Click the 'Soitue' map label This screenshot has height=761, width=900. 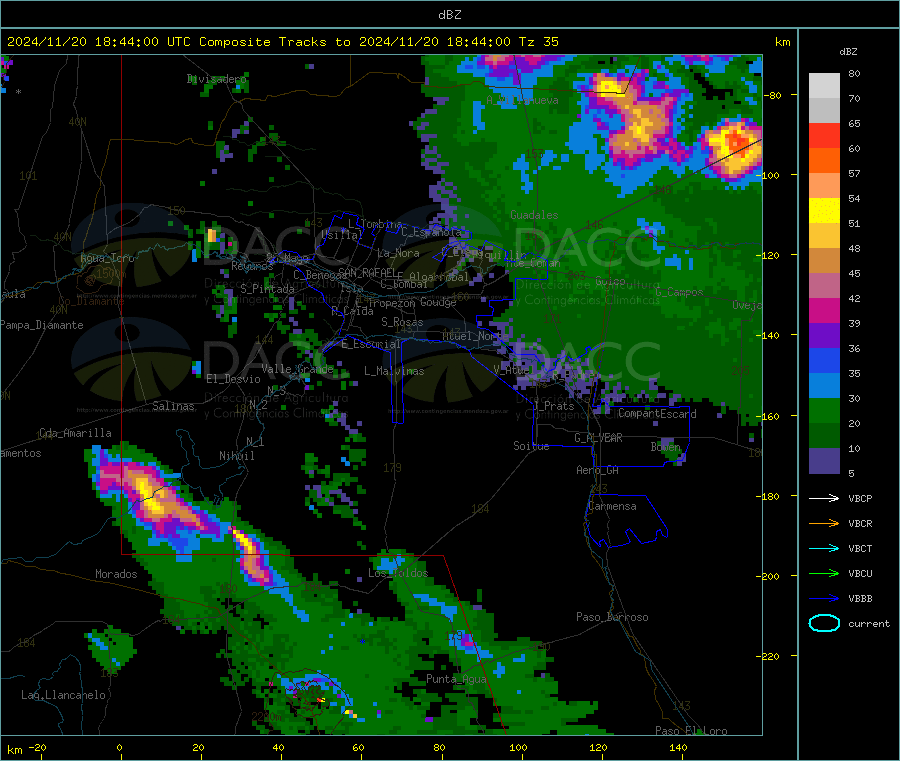(531, 446)
